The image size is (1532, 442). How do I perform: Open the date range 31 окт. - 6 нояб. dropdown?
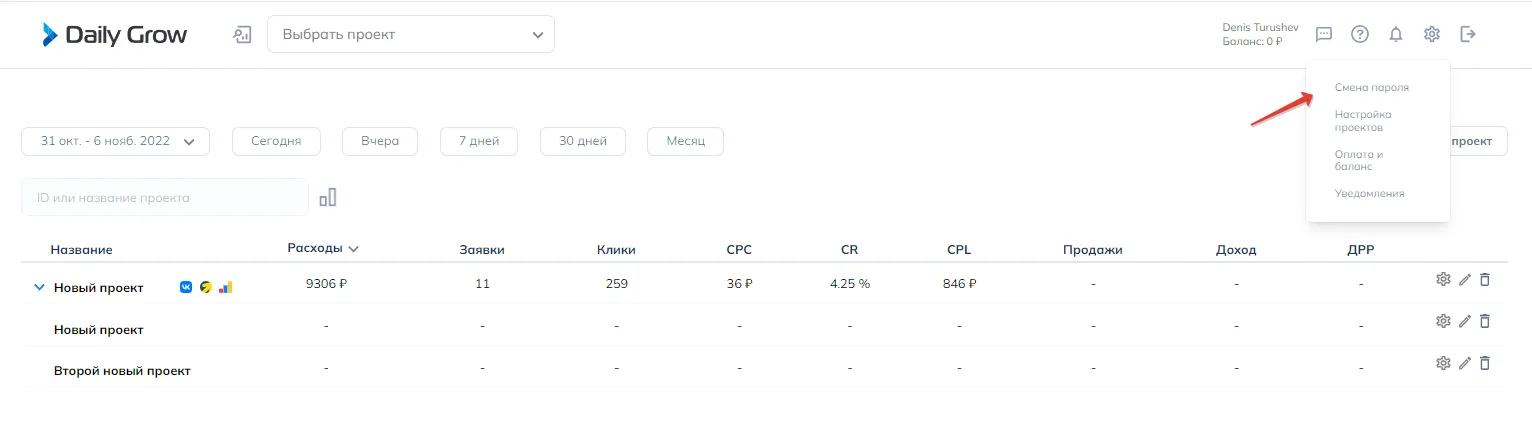[115, 141]
